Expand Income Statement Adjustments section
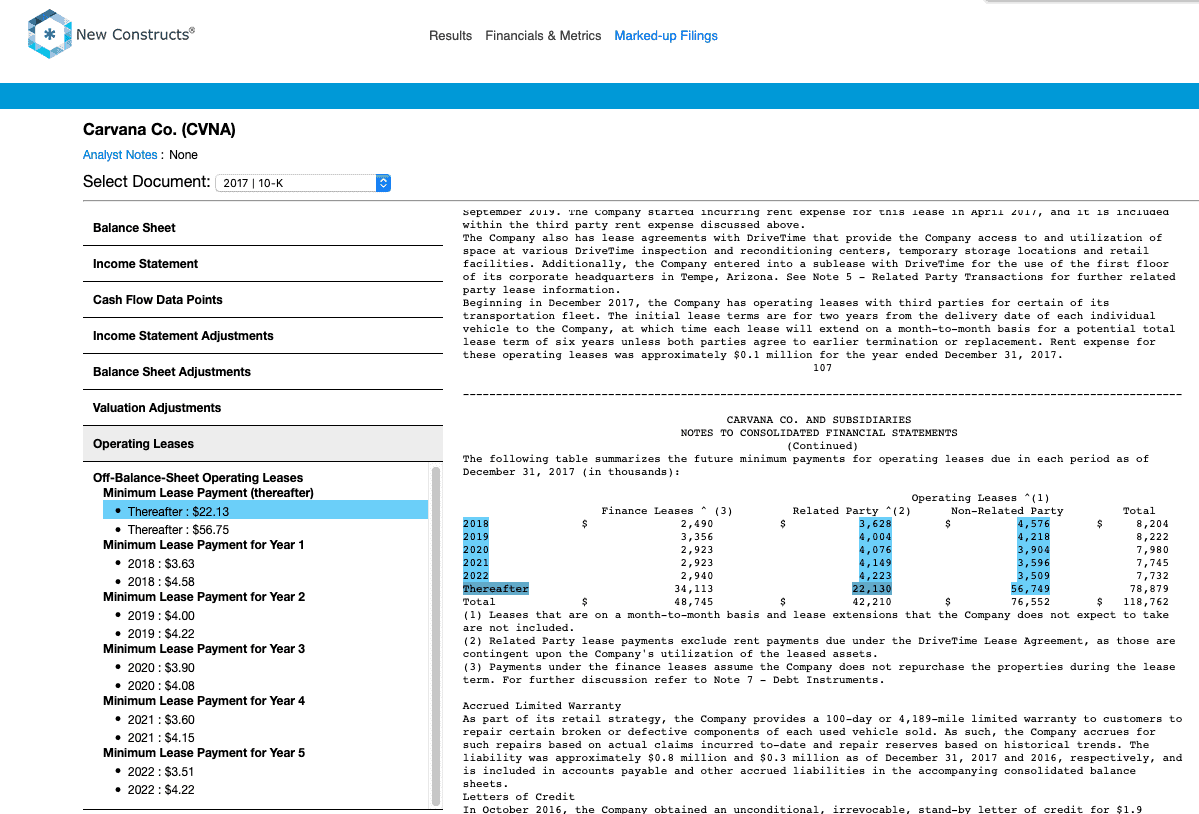This screenshot has height=814, width=1199. [x=262, y=336]
